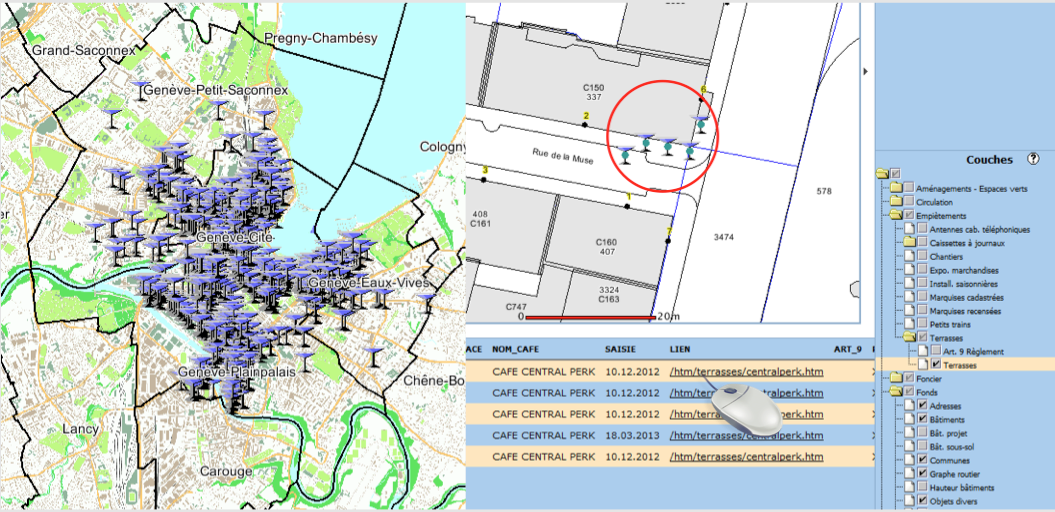1055x512 pixels.
Task: Click the Caissettes à journaux folder icon
Action: pos(910,243)
